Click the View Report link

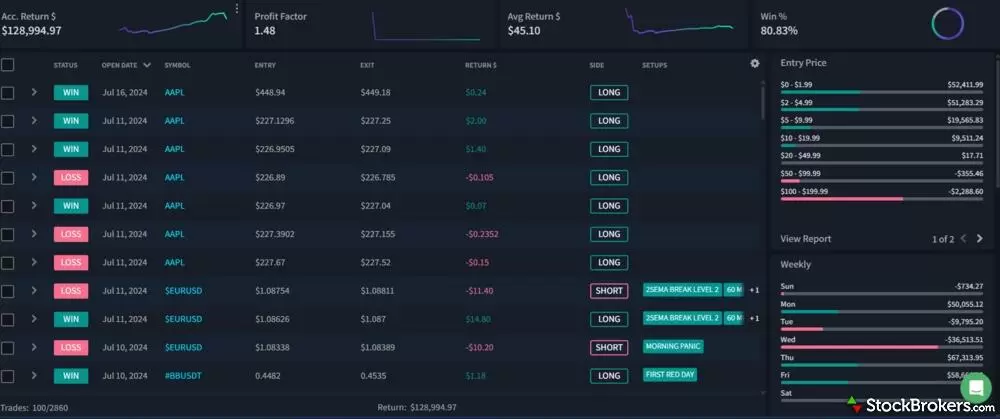point(805,239)
